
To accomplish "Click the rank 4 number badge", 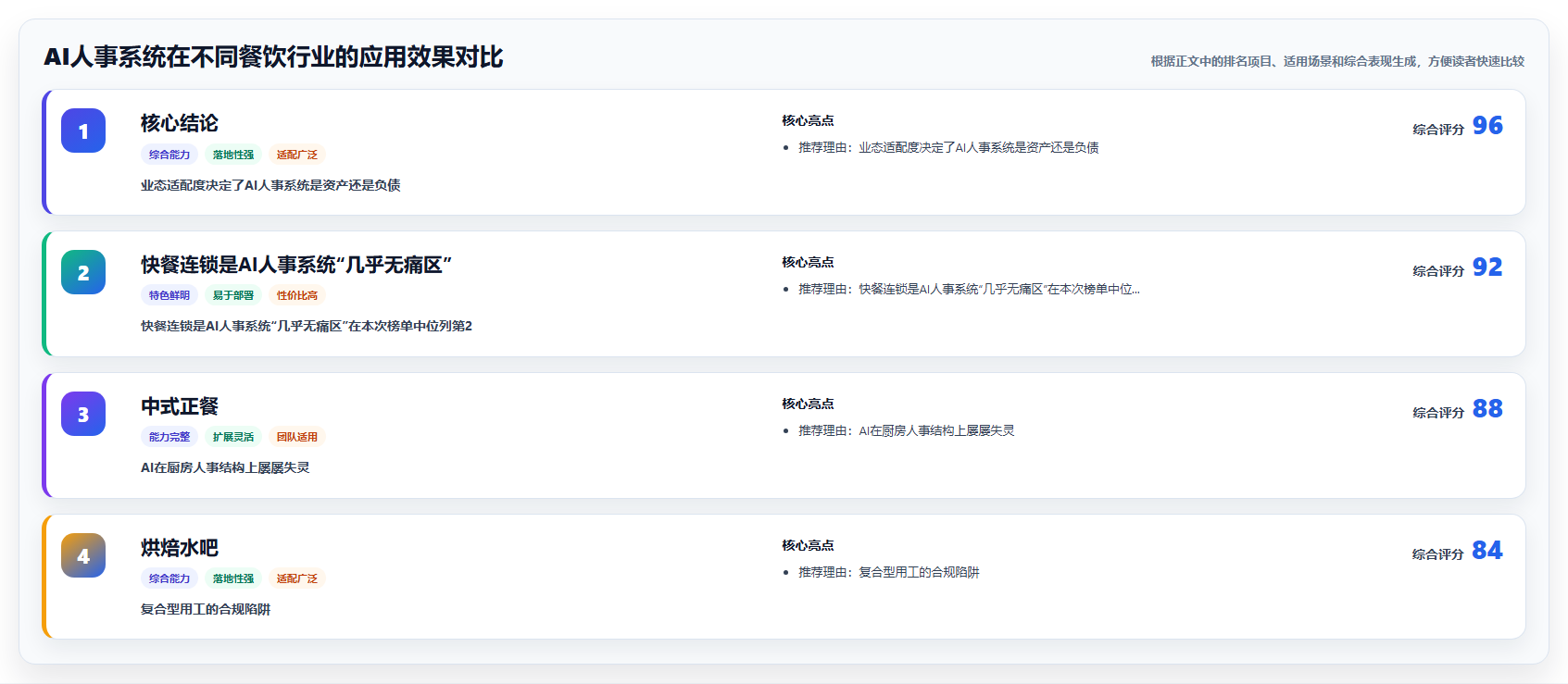I will pos(83,555).
